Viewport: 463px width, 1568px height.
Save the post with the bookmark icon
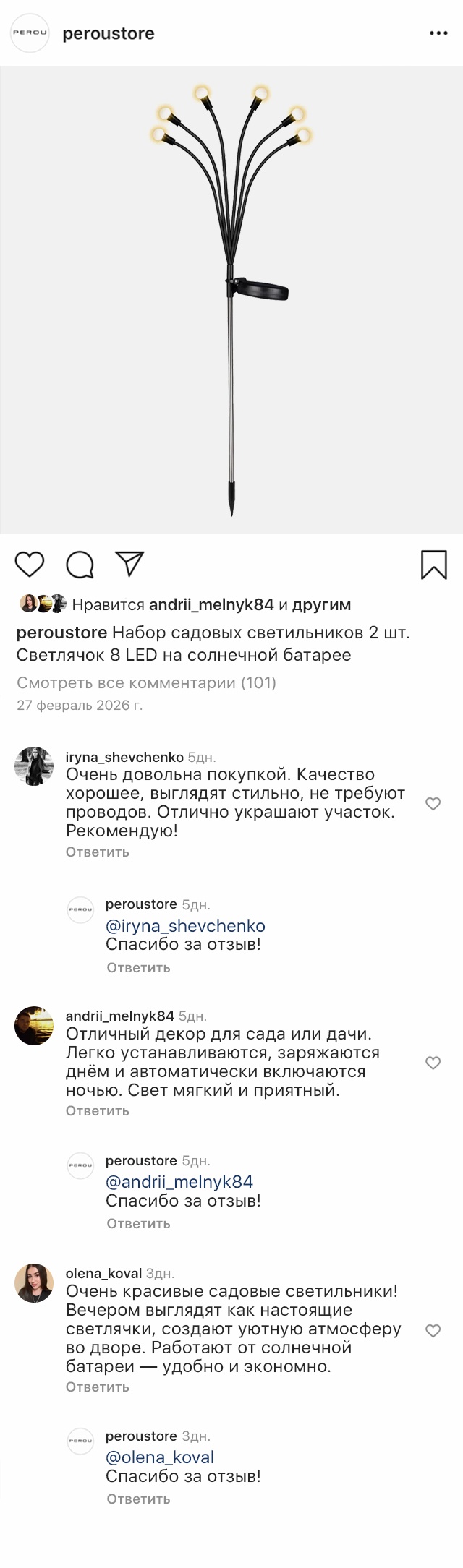(433, 565)
